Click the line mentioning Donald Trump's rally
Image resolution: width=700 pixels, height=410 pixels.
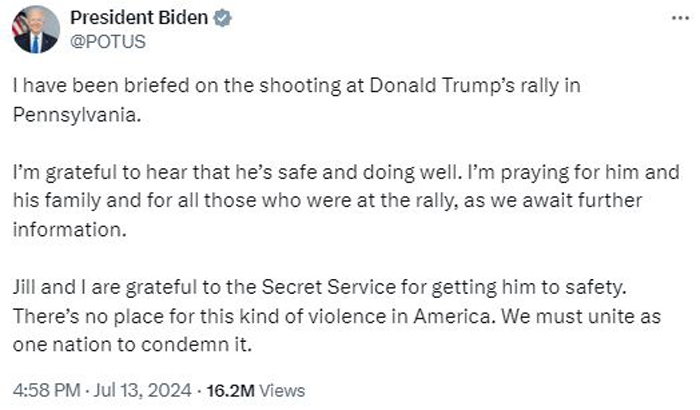pos(297,85)
